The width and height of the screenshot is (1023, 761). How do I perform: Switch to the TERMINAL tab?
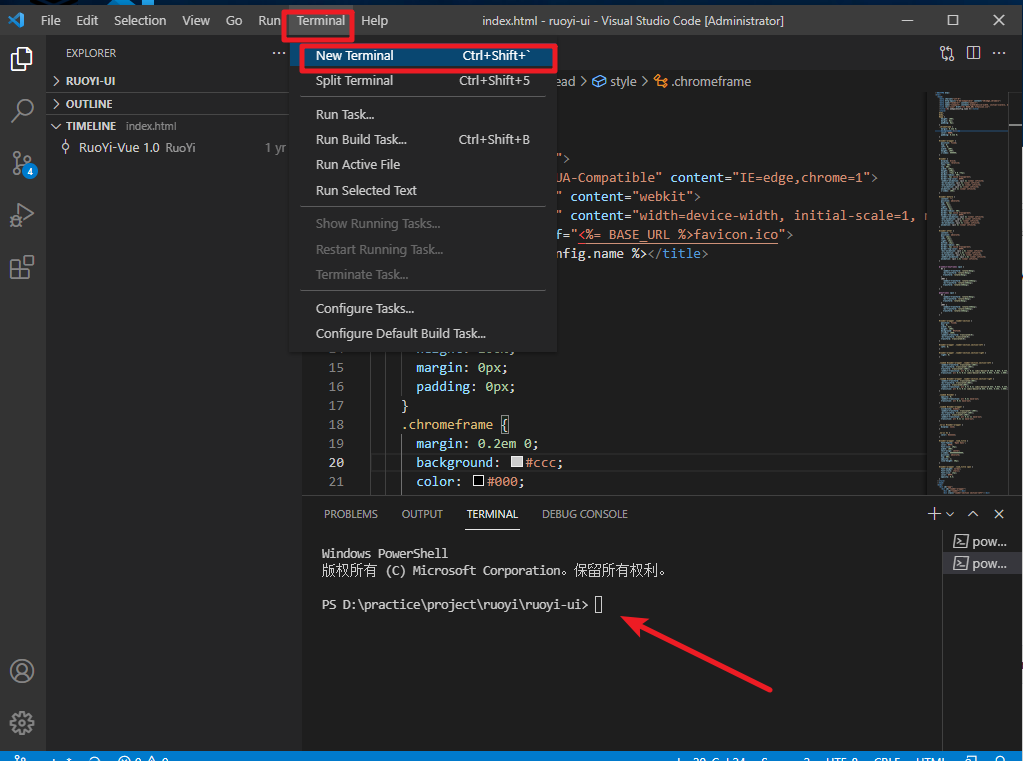pos(492,514)
